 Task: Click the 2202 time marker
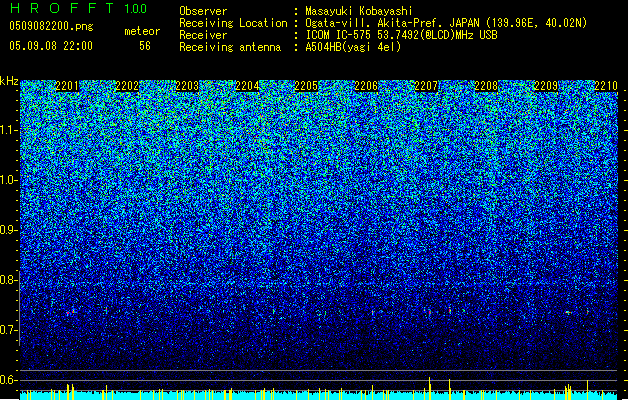pyautogui.click(x=127, y=86)
